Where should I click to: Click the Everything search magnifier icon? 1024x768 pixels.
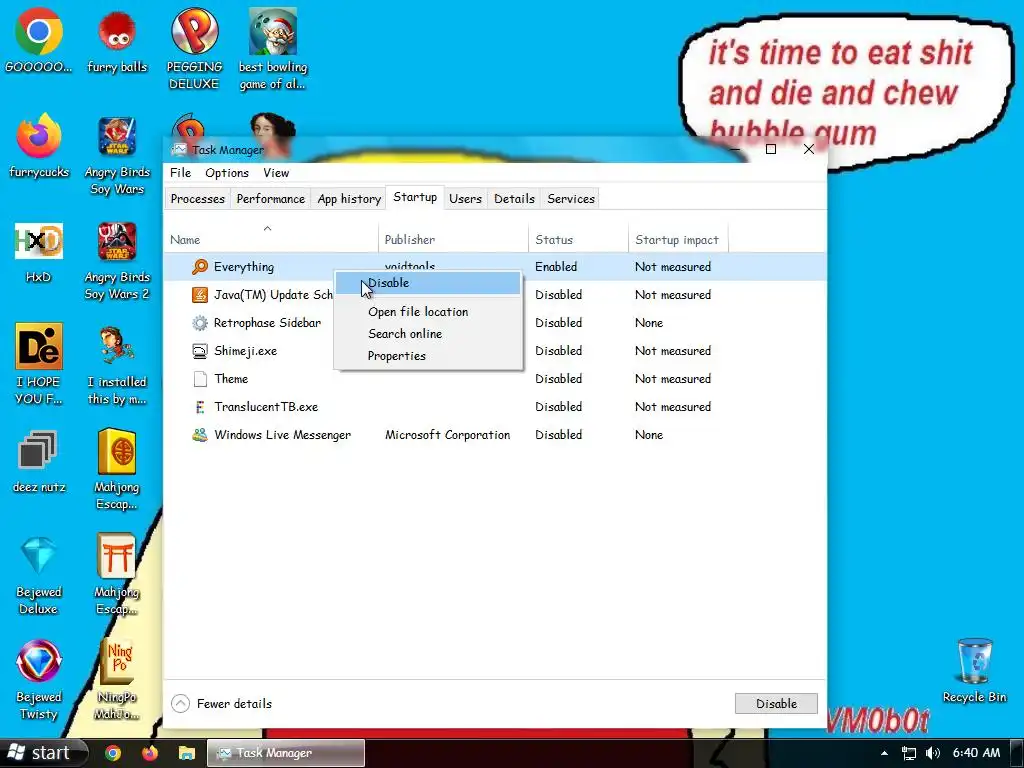[x=200, y=266]
